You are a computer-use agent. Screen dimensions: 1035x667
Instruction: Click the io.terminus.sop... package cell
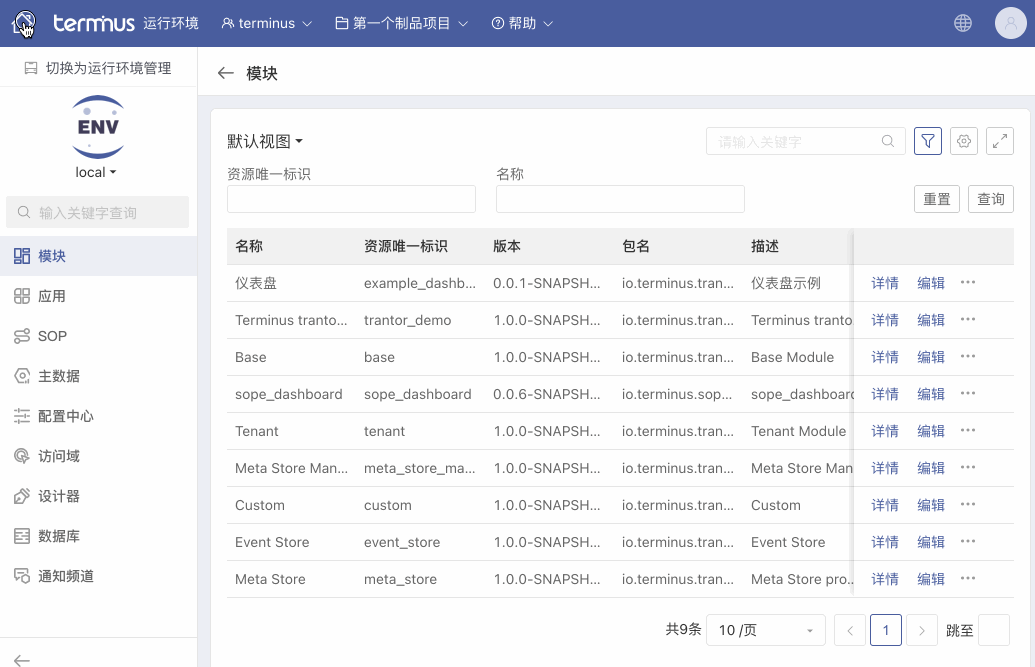point(677,394)
